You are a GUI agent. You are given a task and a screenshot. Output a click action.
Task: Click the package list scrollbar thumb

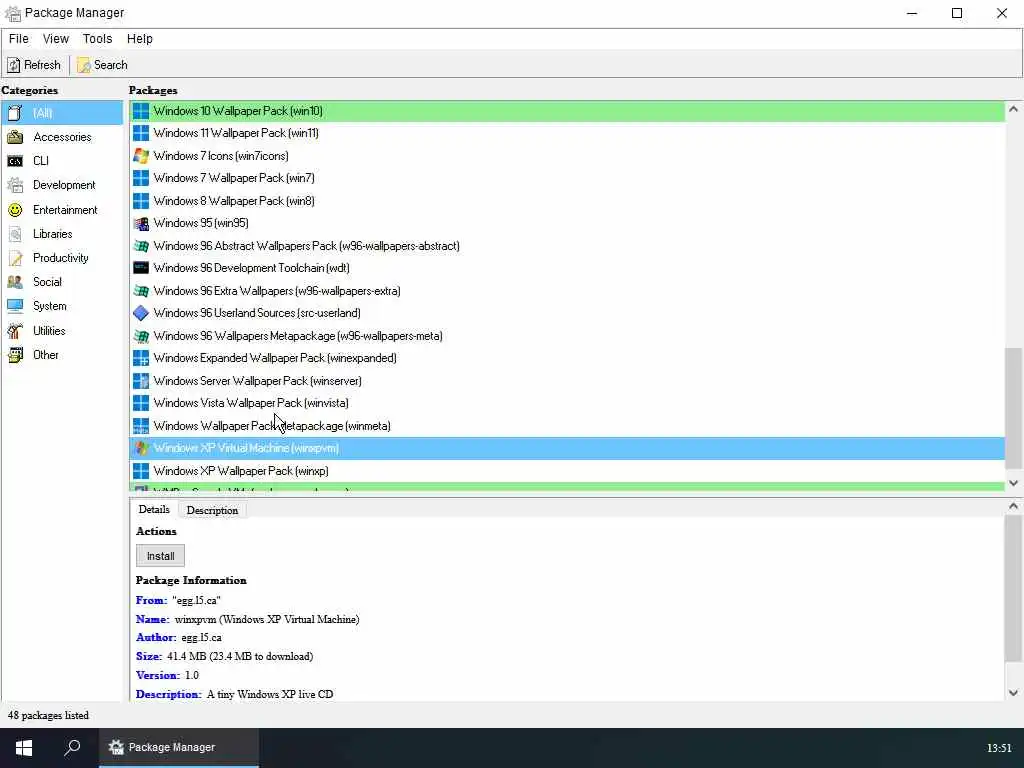point(1014,408)
